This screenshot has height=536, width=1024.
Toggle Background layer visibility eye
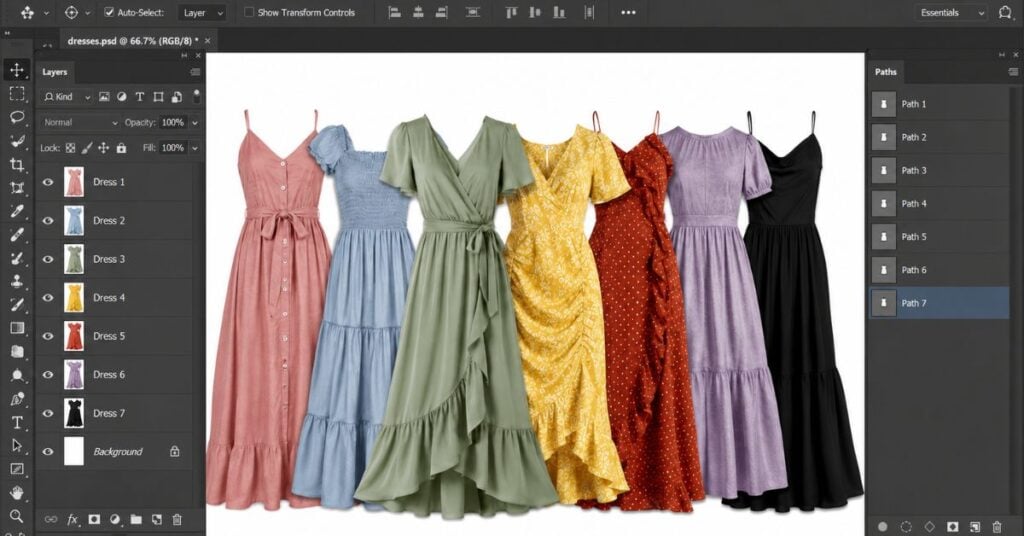tap(48, 452)
